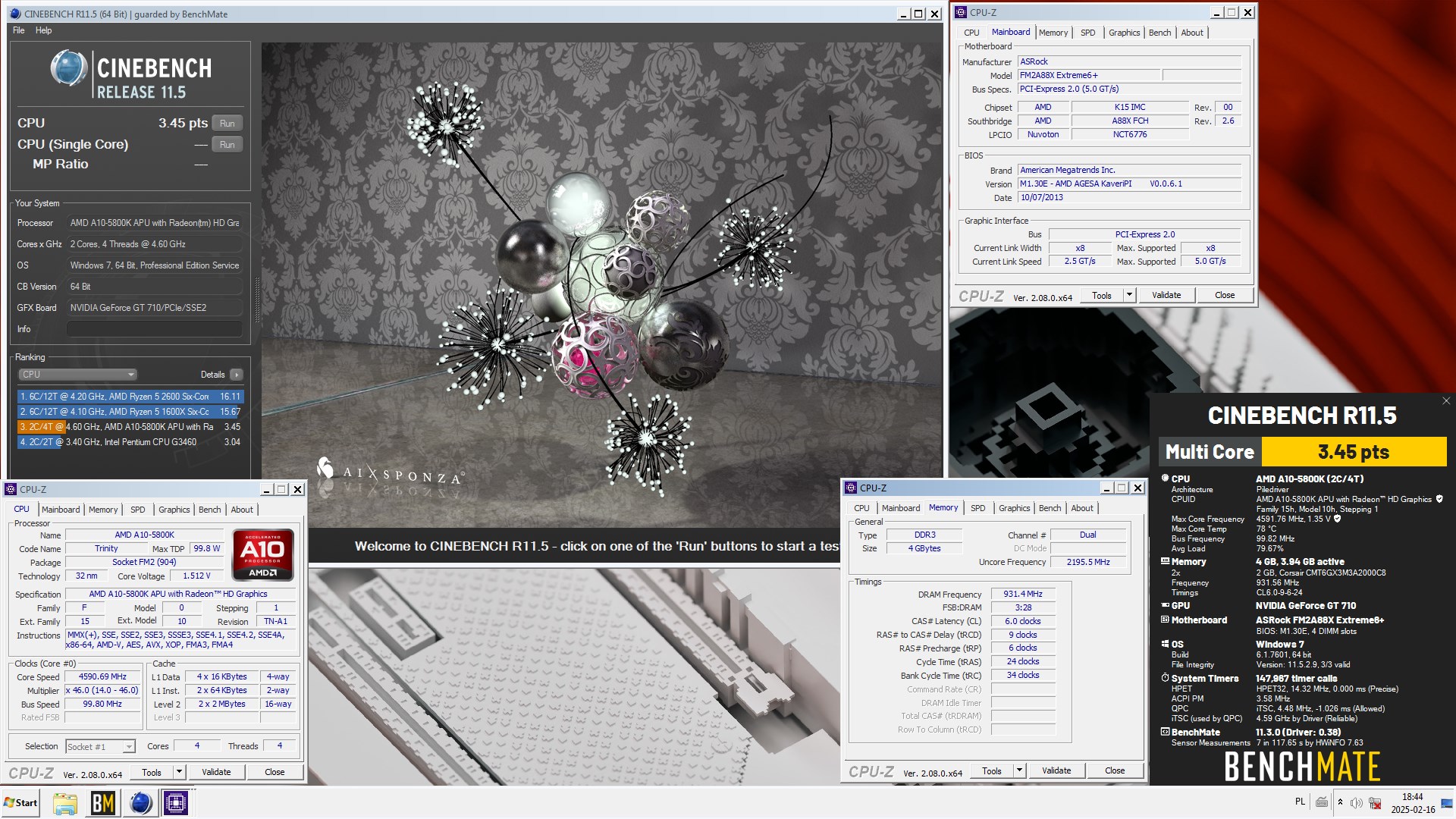Click the CPU tab CPU-Z window title icon
This screenshot has width=1456, height=819.
click(11, 489)
